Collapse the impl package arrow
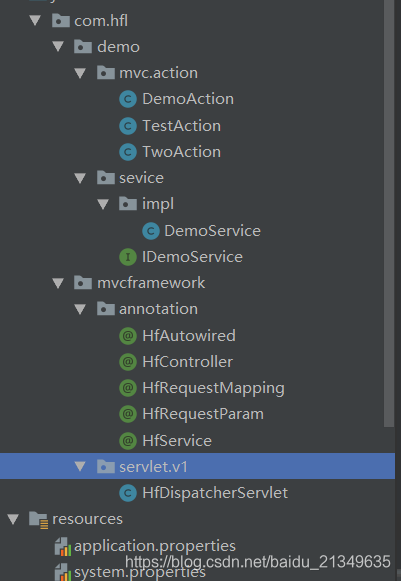 (103, 204)
